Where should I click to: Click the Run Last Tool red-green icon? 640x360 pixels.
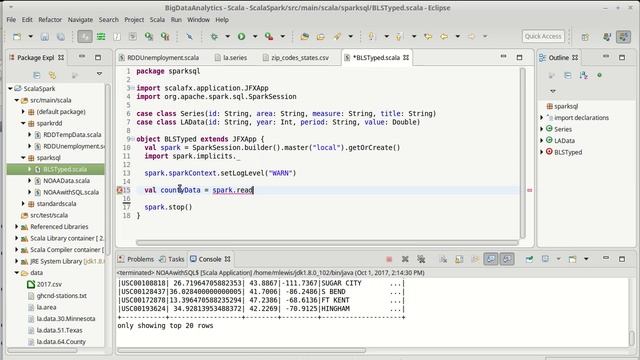click(x=269, y=36)
